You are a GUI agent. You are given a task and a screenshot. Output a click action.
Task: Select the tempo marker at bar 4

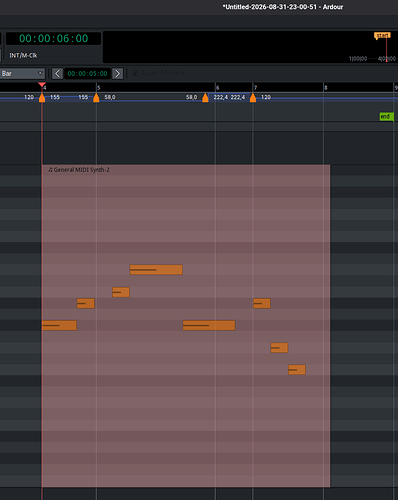(x=42, y=98)
